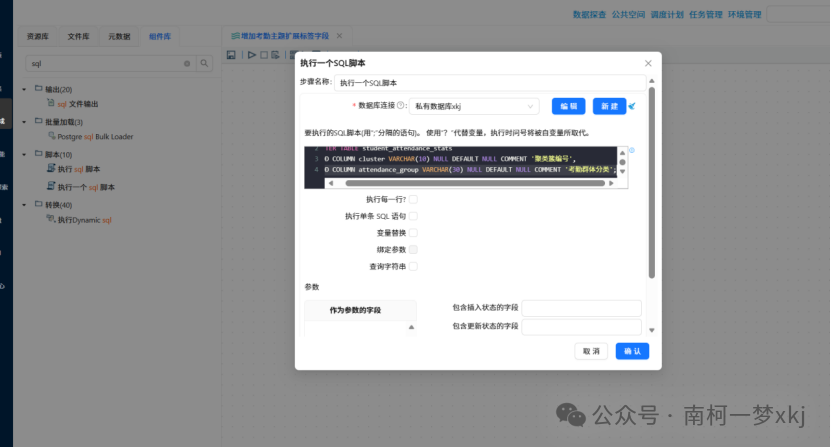
Task: Click the run (play) icon in the toolbar
Action: click(252, 55)
